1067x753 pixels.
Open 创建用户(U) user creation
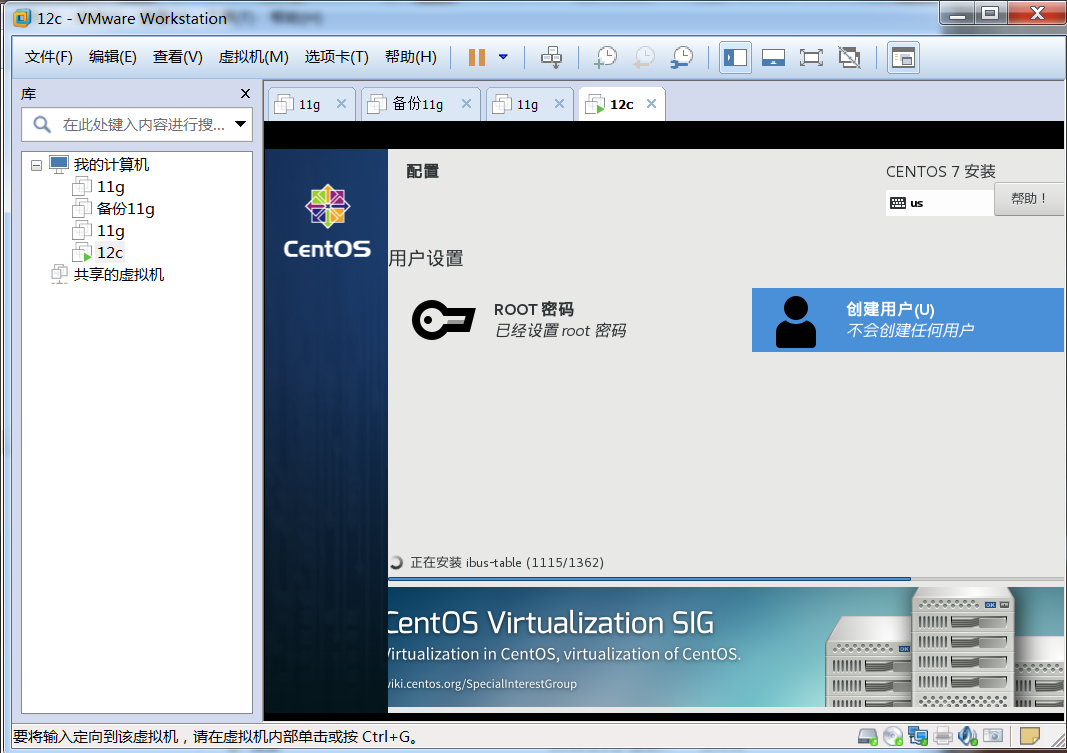(x=907, y=320)
